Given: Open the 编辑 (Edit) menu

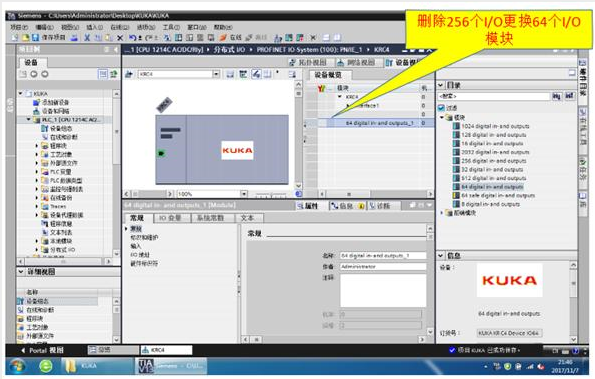Looking at the screenshot, I should [x=44, y=27].
